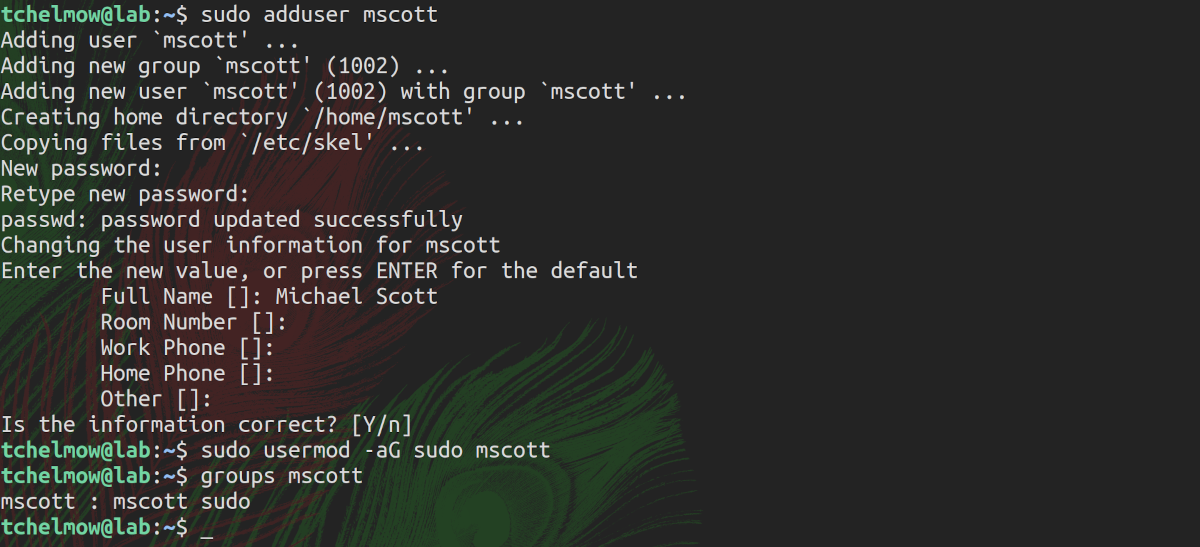Click the 'New password:' prompt line
The image size is (1200, 547).
pyautogui.click(x=81, y=169)
